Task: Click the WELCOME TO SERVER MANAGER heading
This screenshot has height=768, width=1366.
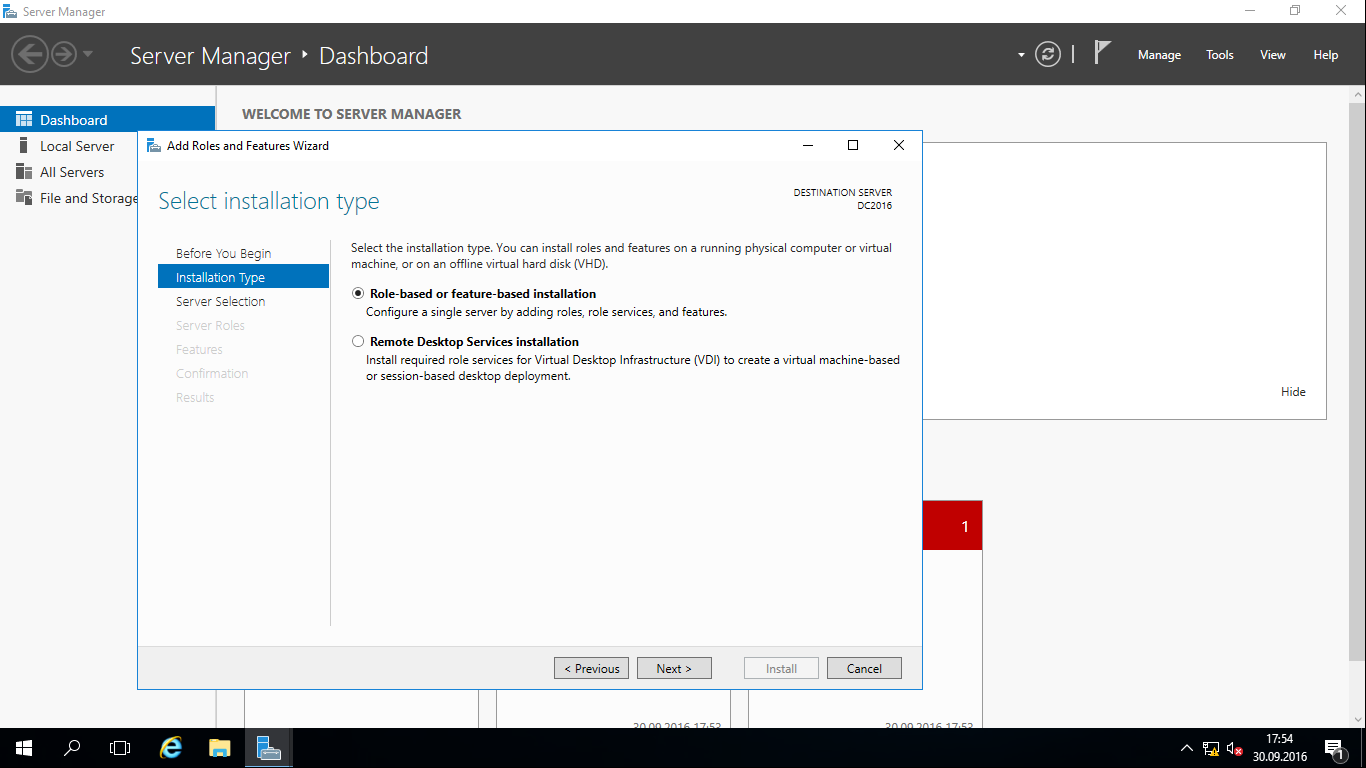Action: tap(351, 114)
